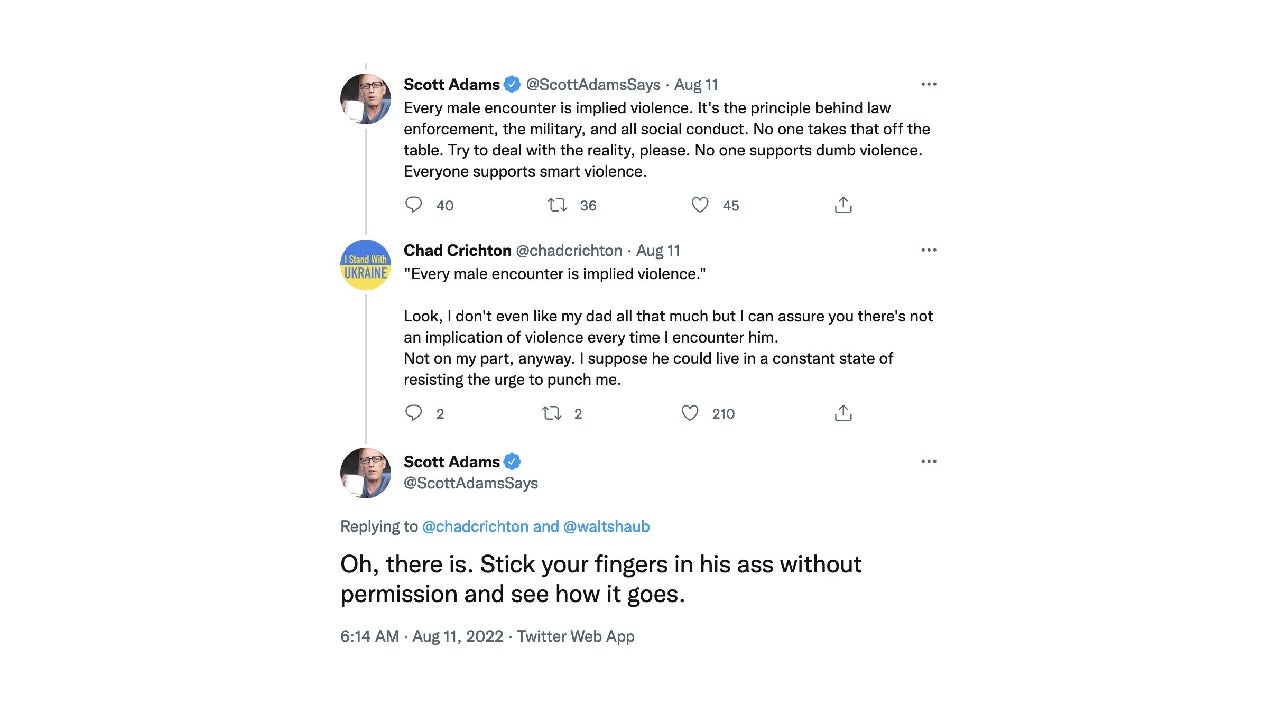Reply to Scott Adams' first tweet
Screen dimensions: 1280x720
click(414, 204)
